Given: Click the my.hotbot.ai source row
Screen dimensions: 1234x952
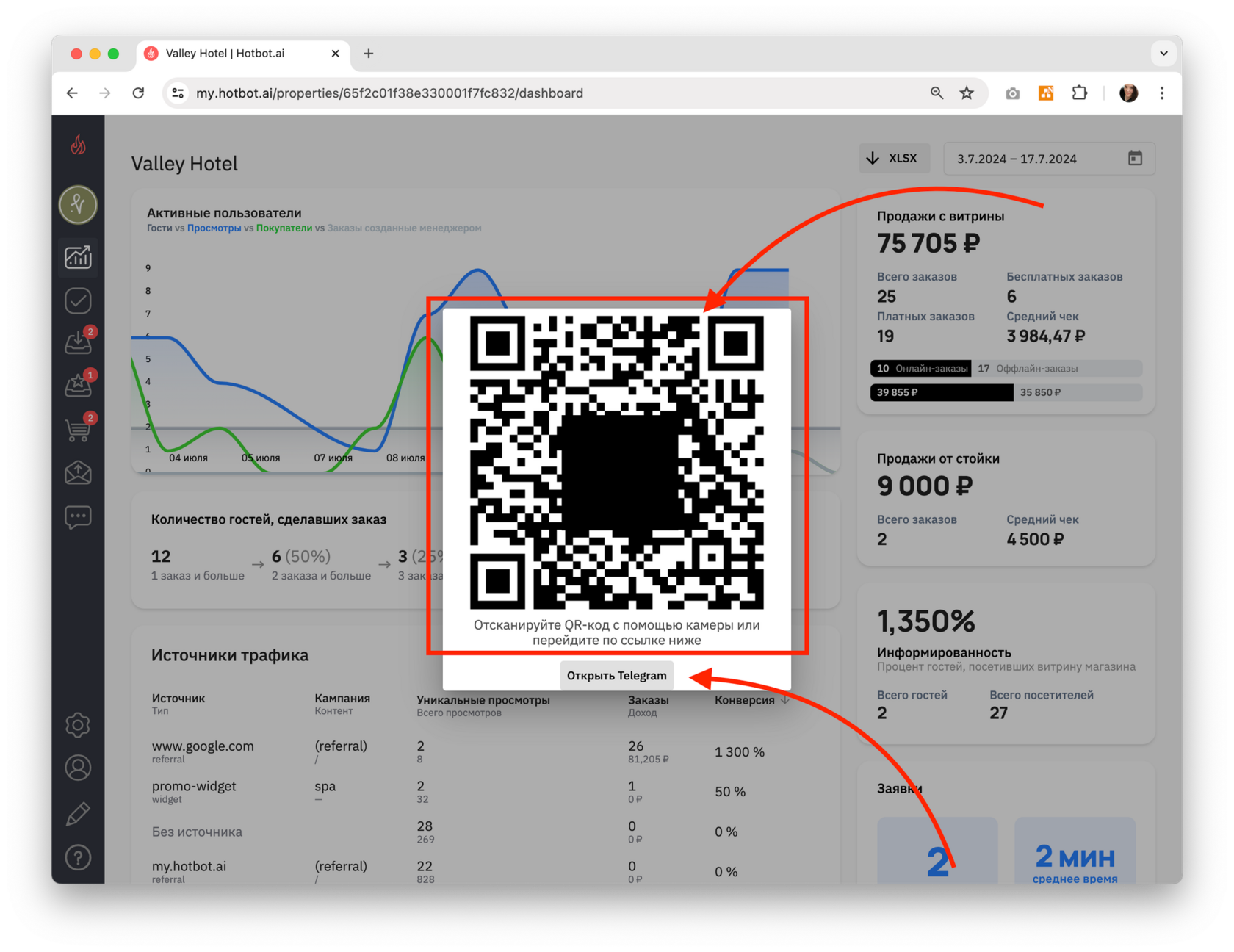Looking at the screenshot, I should pyautogui.click(x=470, y=871).
